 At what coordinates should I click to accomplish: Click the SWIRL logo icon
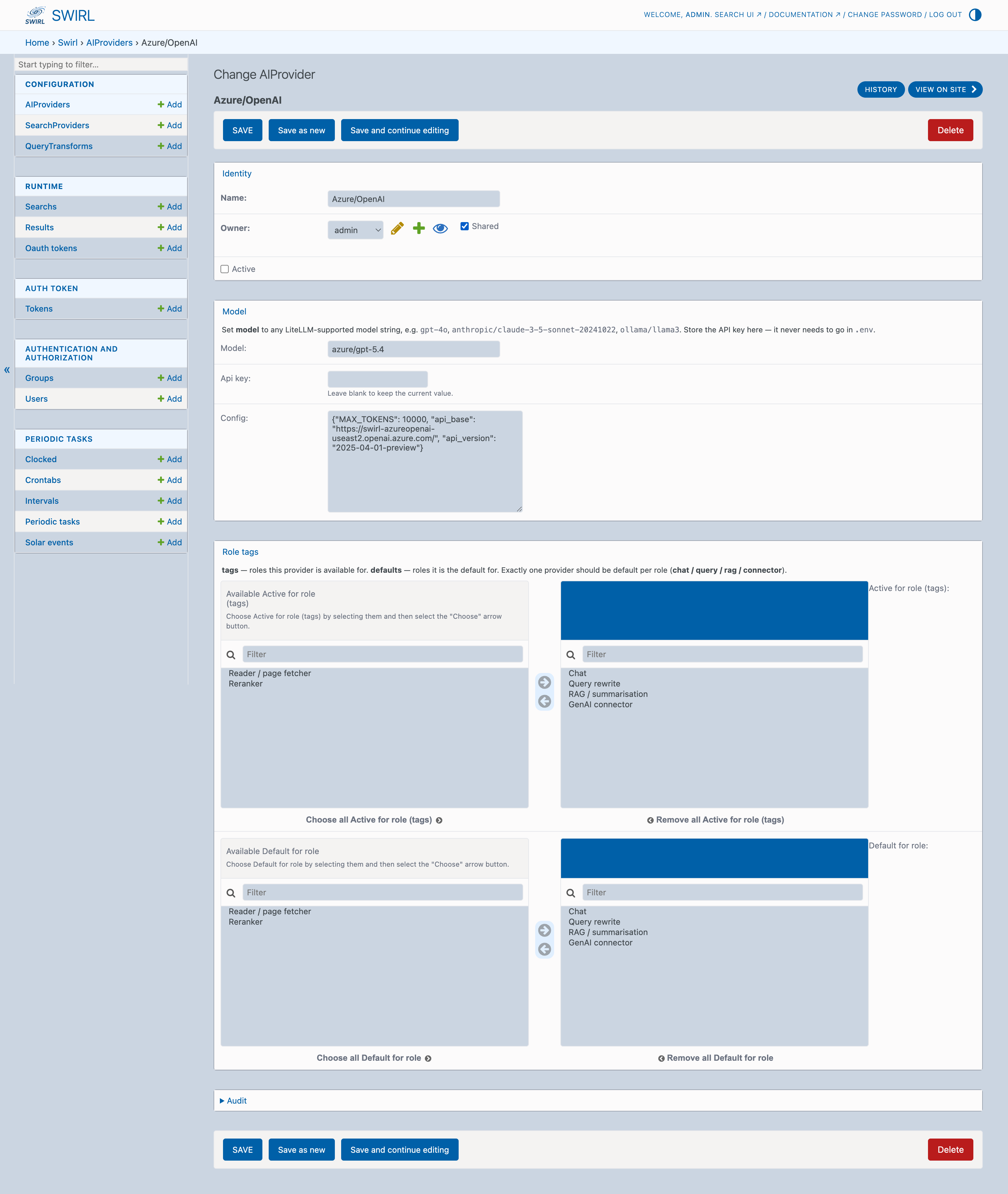[35, 15]
